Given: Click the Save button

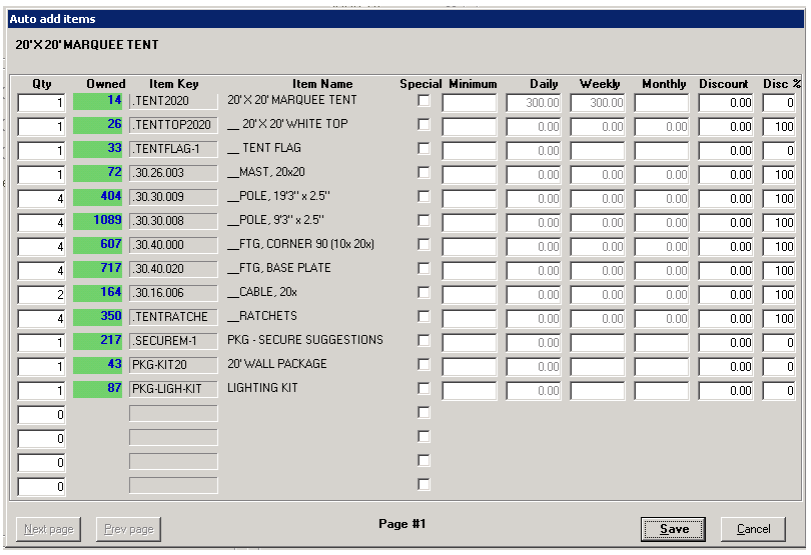Looking at the screenshot, I should coord(673,529).
